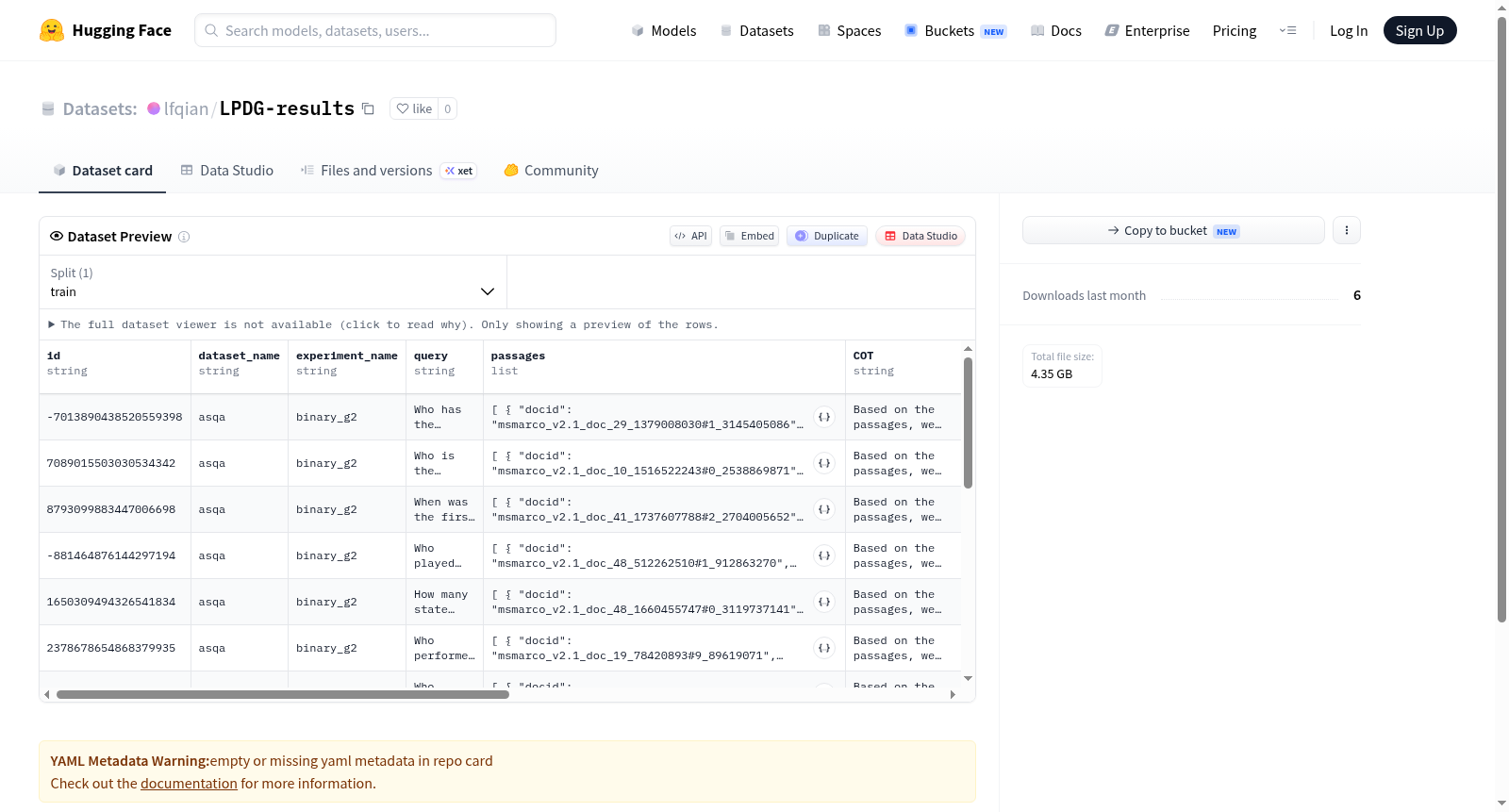This screenshot has height=812, width=1509.
Task: Click the Dataset Preview heading
Action: coord(120,237)
